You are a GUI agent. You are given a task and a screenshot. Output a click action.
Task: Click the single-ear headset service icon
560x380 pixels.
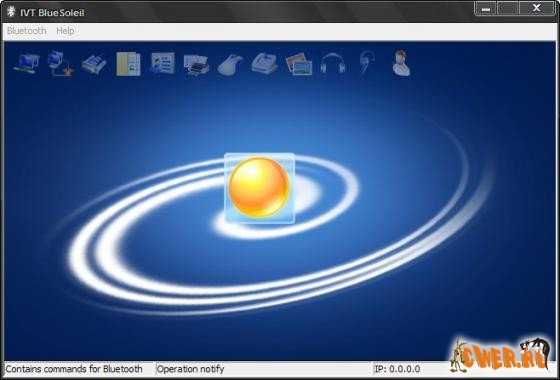tap(367, 63)
